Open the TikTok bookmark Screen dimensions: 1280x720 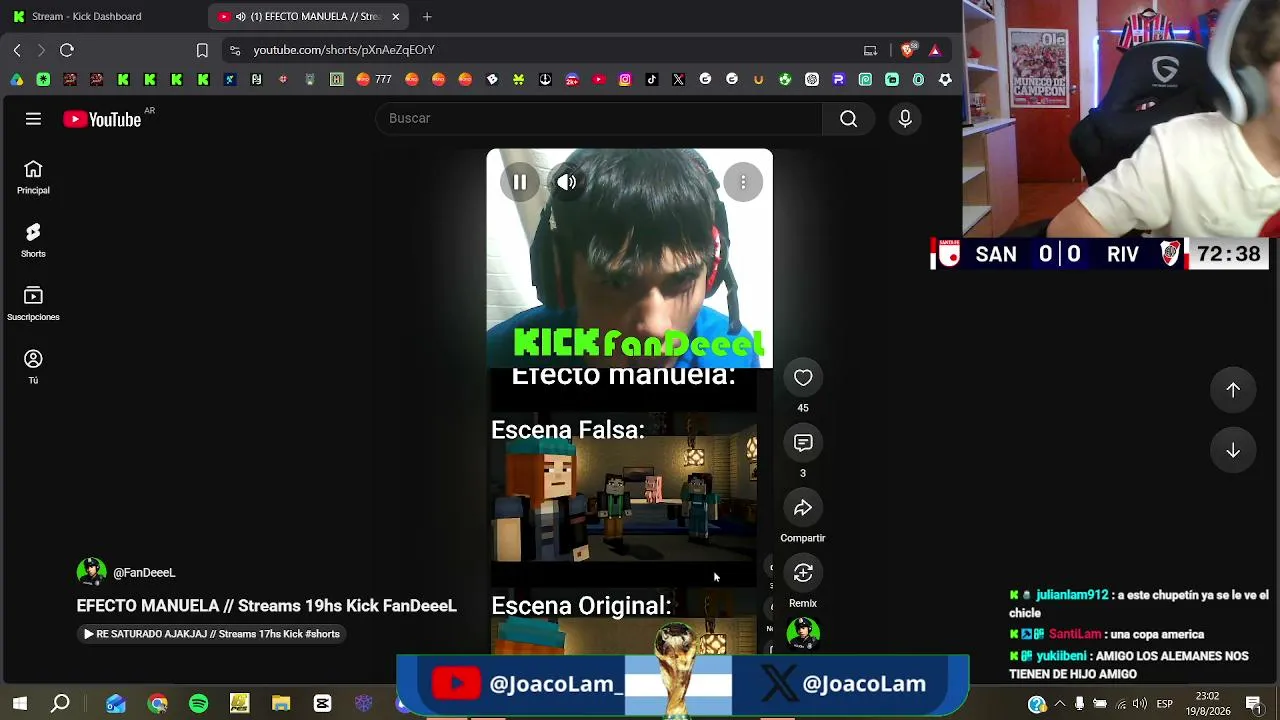pyautogui.click(x=652, y=79)
